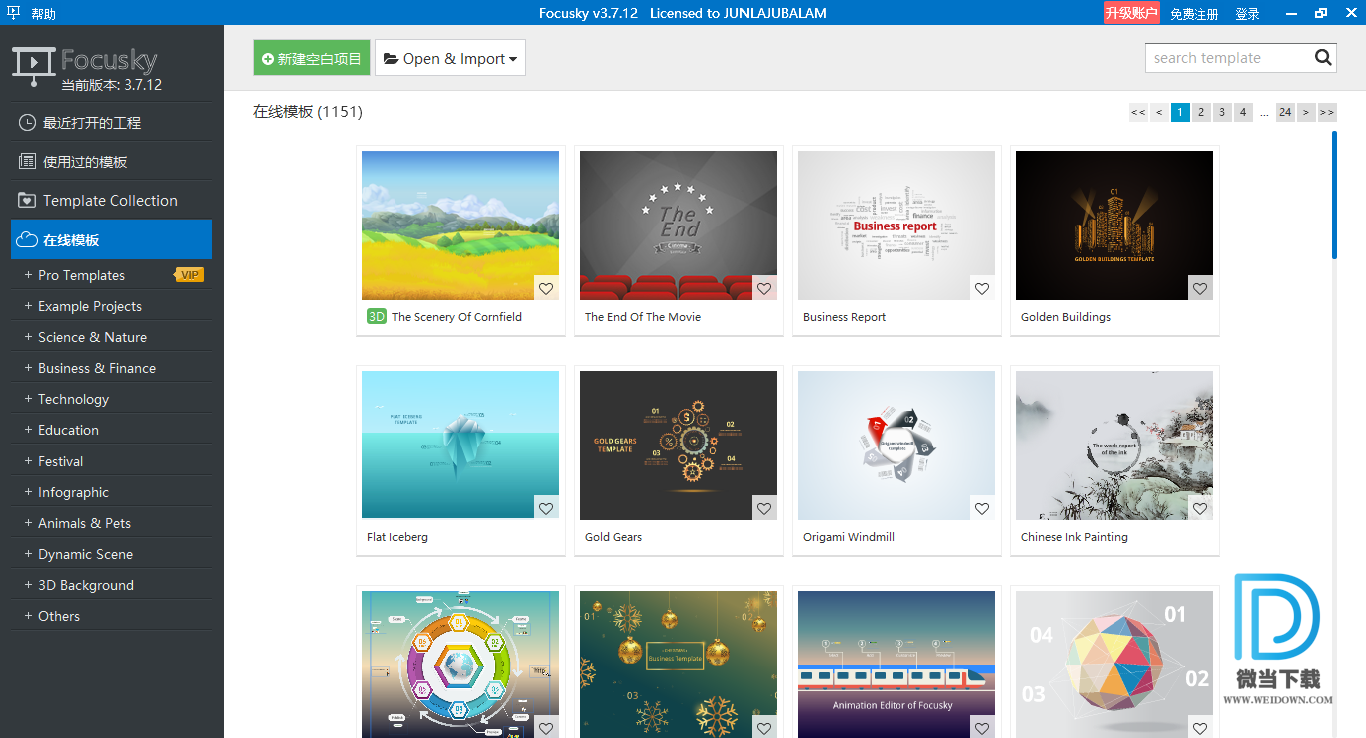
Task: Open 使用过的模板 used templates
Action: coord(111,162)
